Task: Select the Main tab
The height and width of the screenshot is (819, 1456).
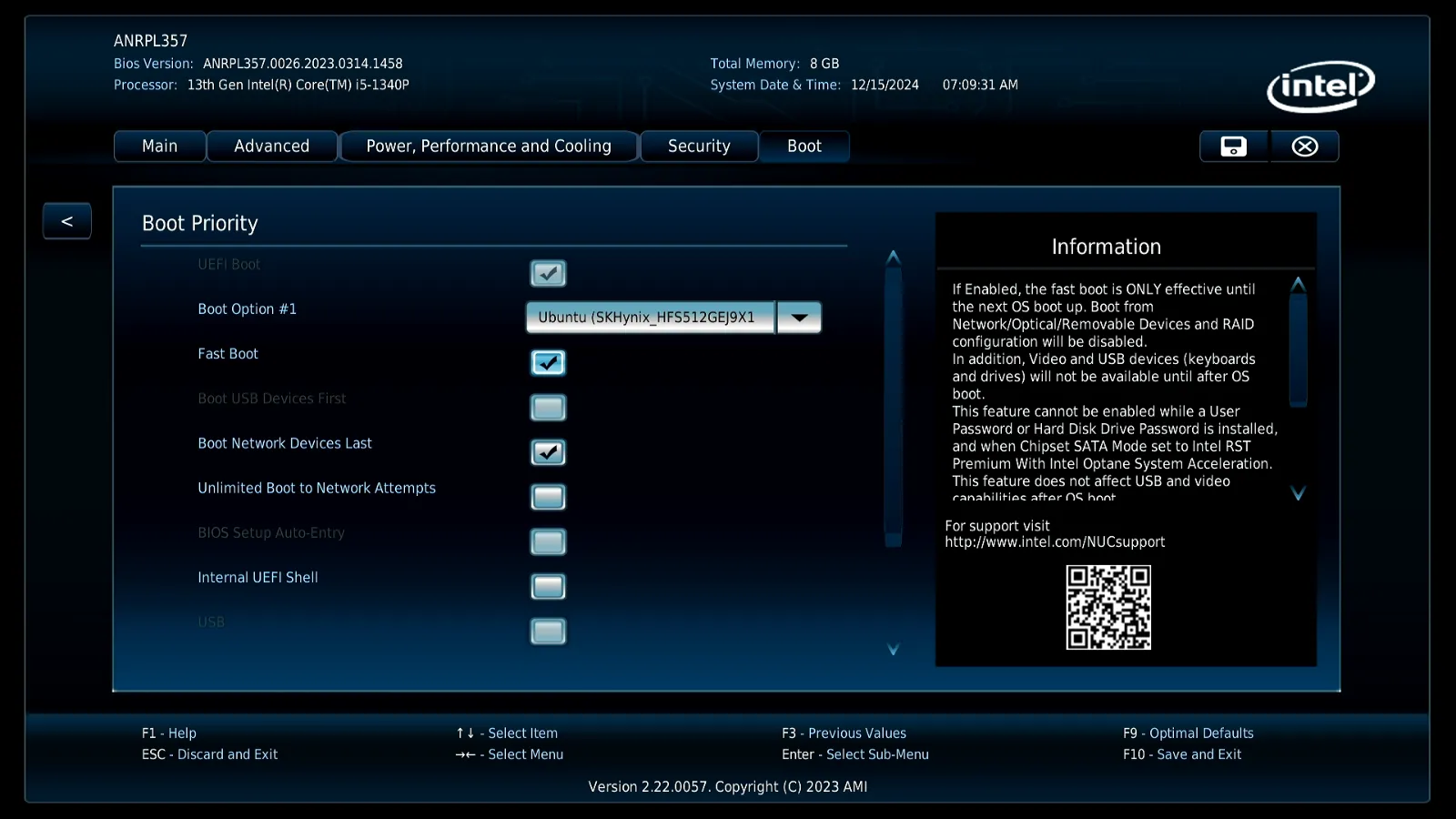Action: 159,146
